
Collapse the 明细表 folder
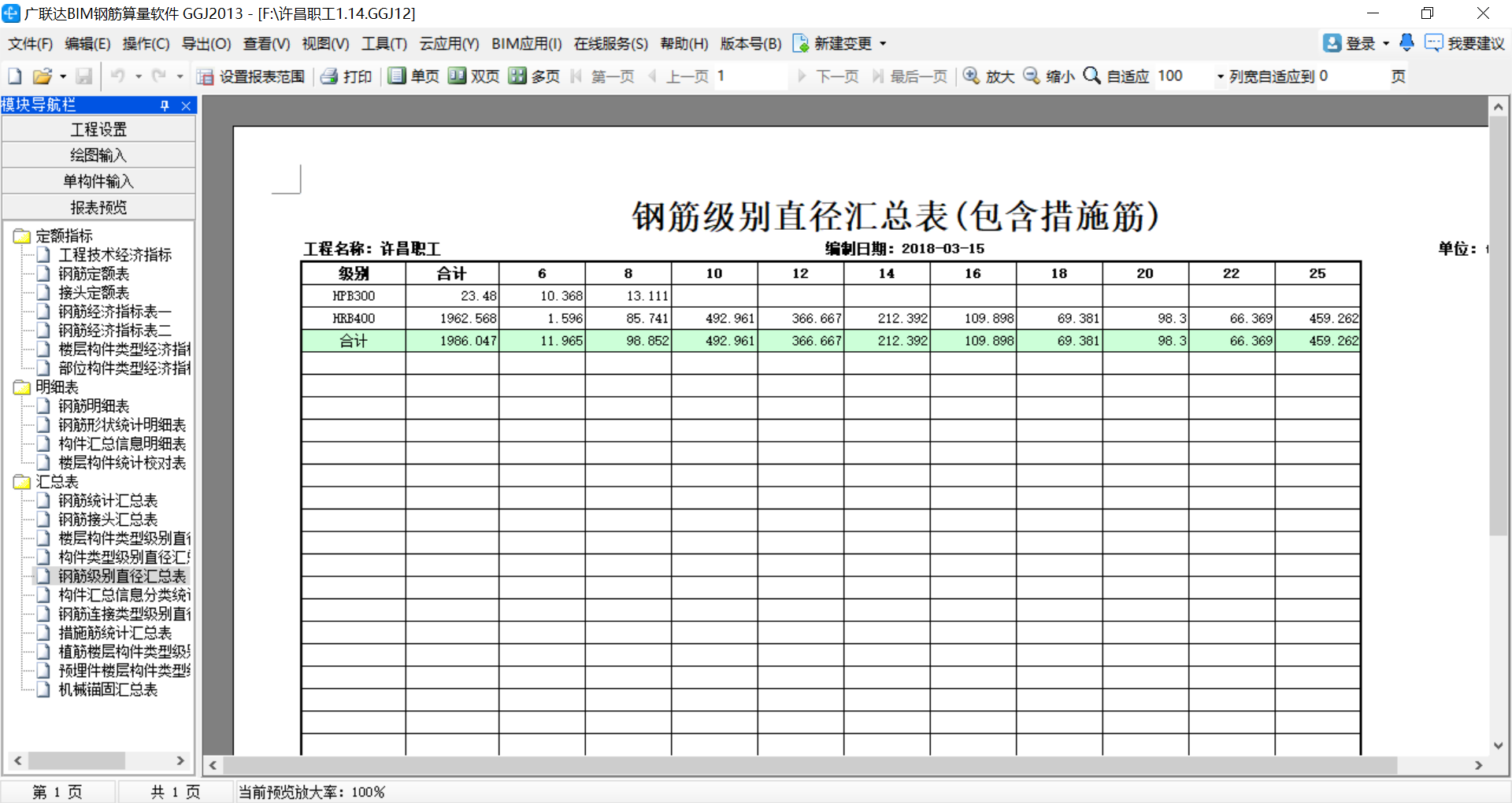[21, 387]
